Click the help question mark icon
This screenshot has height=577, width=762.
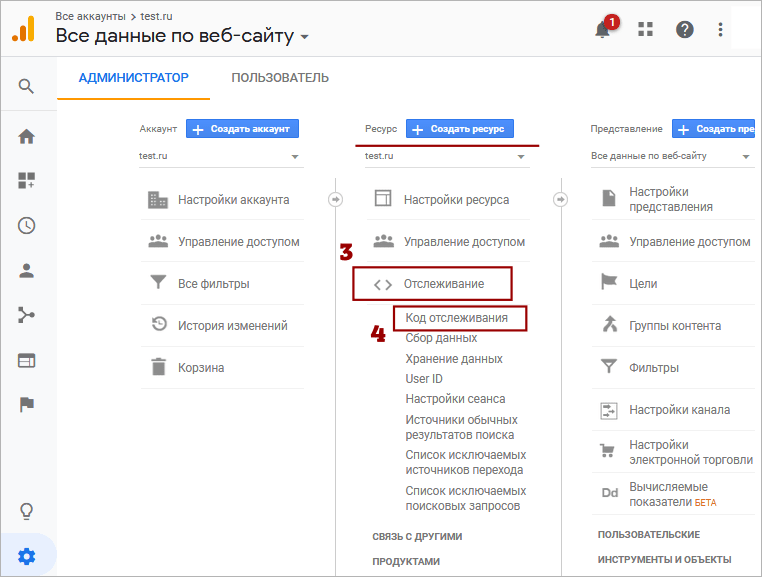tap(685, 30)
